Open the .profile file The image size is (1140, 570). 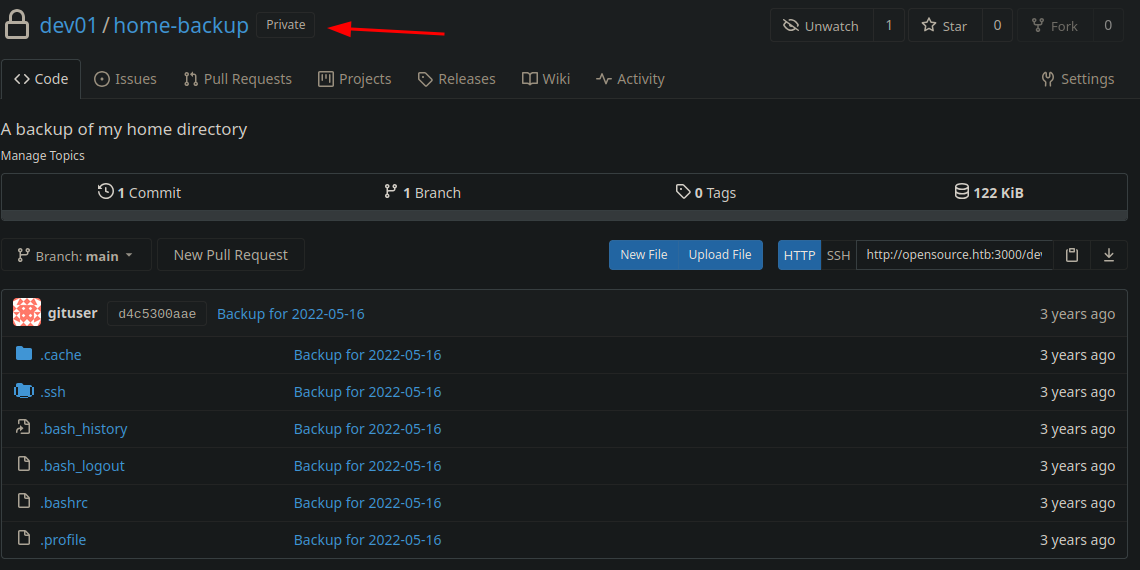(63, 540)
